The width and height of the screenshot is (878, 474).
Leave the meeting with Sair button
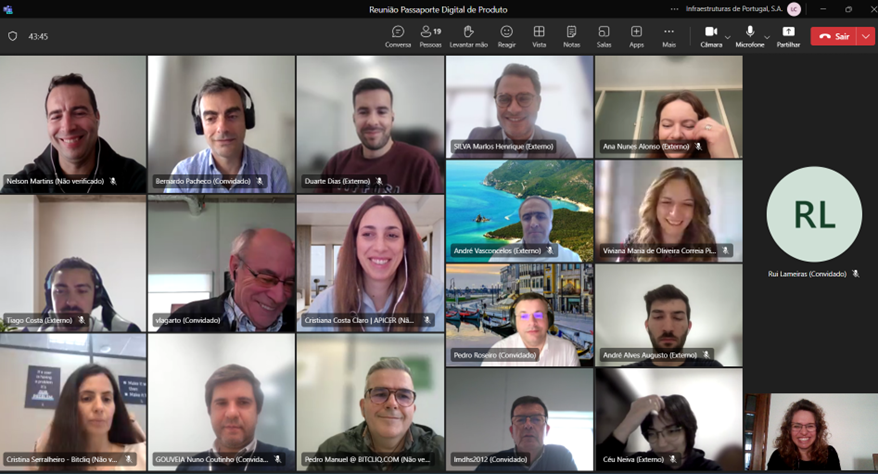(x=833, y=36)
